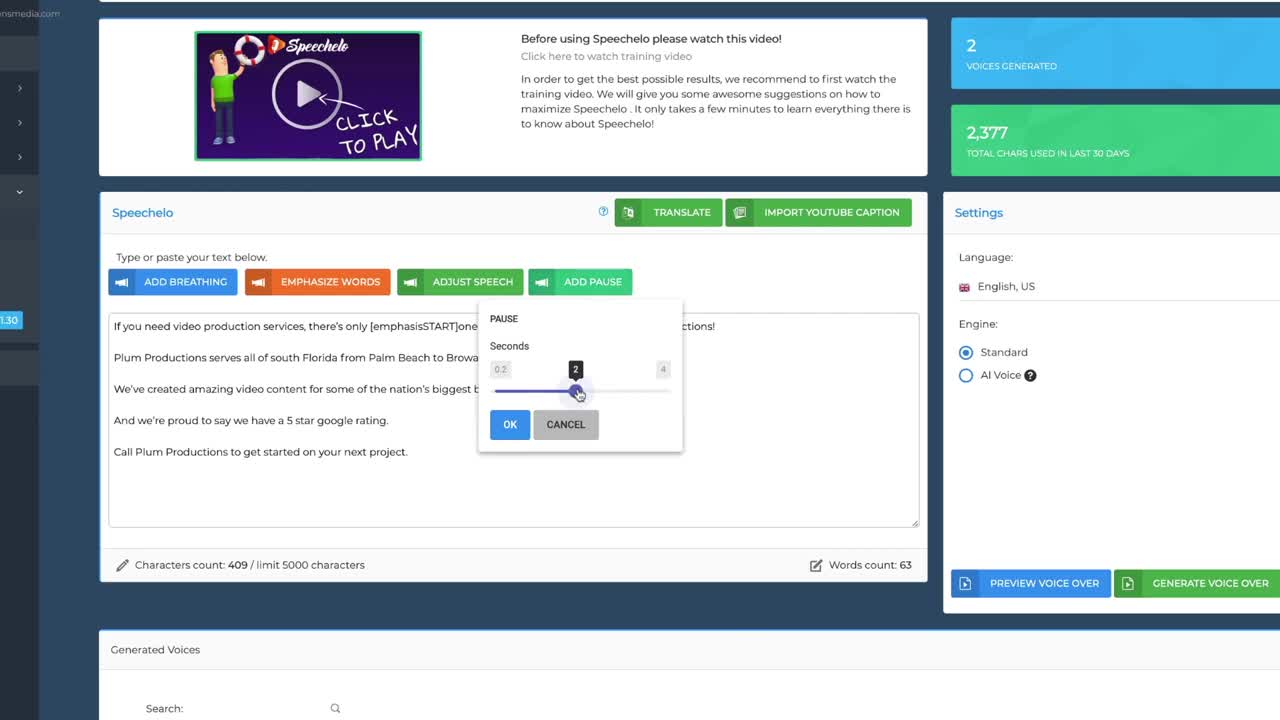Play the Speechelo training video thumbnail

[x=308, y=96]
